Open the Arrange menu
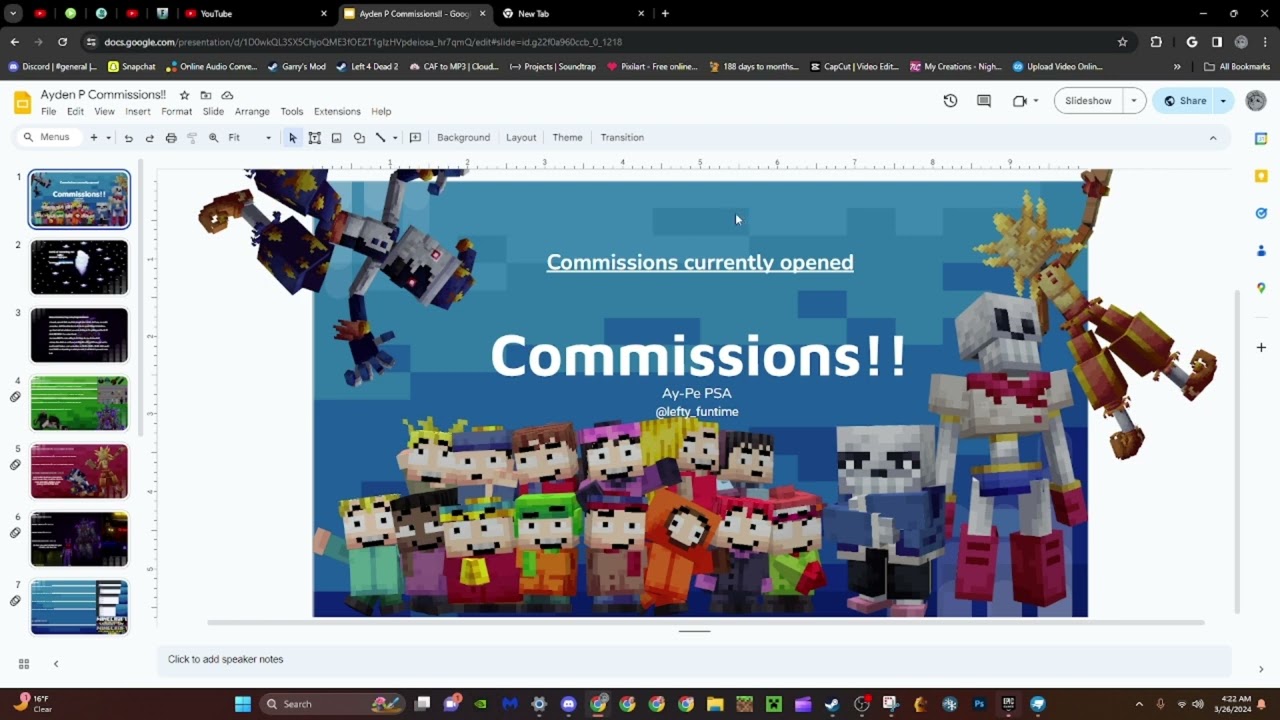The width and height of the screenshot is (1280, 720). [252, 112]
